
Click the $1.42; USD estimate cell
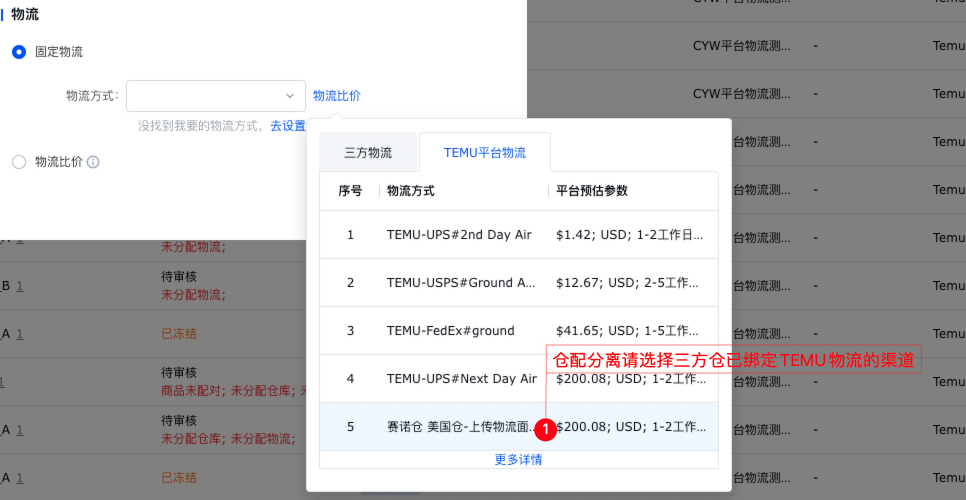629,235
